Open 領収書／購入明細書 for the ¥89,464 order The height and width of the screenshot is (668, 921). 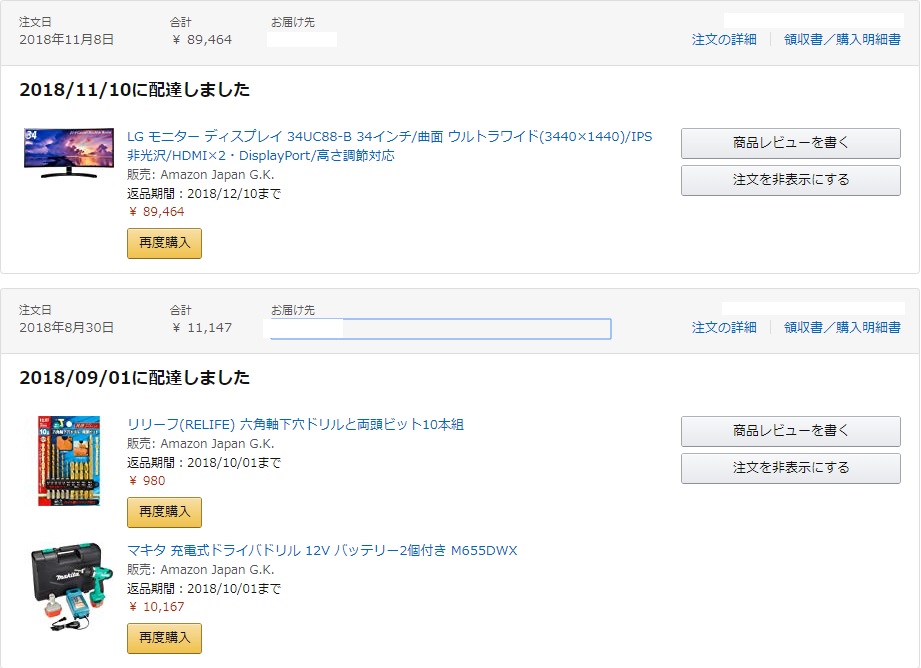click(842, 39)
